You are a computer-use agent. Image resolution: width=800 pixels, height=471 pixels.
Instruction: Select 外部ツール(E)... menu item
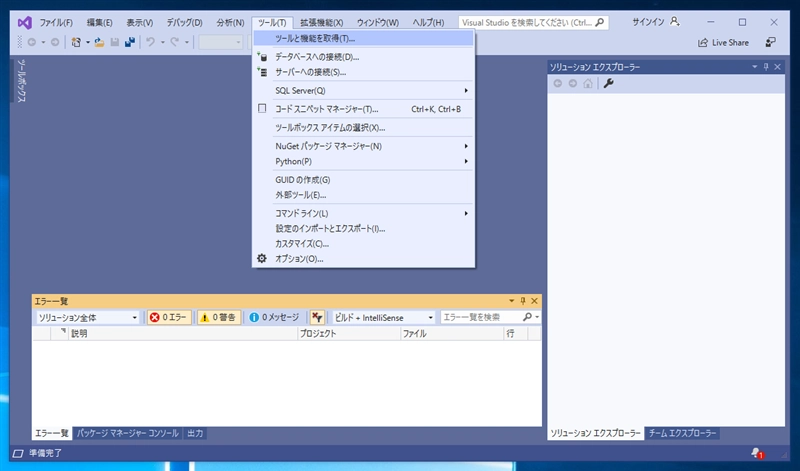pos(364,195)
